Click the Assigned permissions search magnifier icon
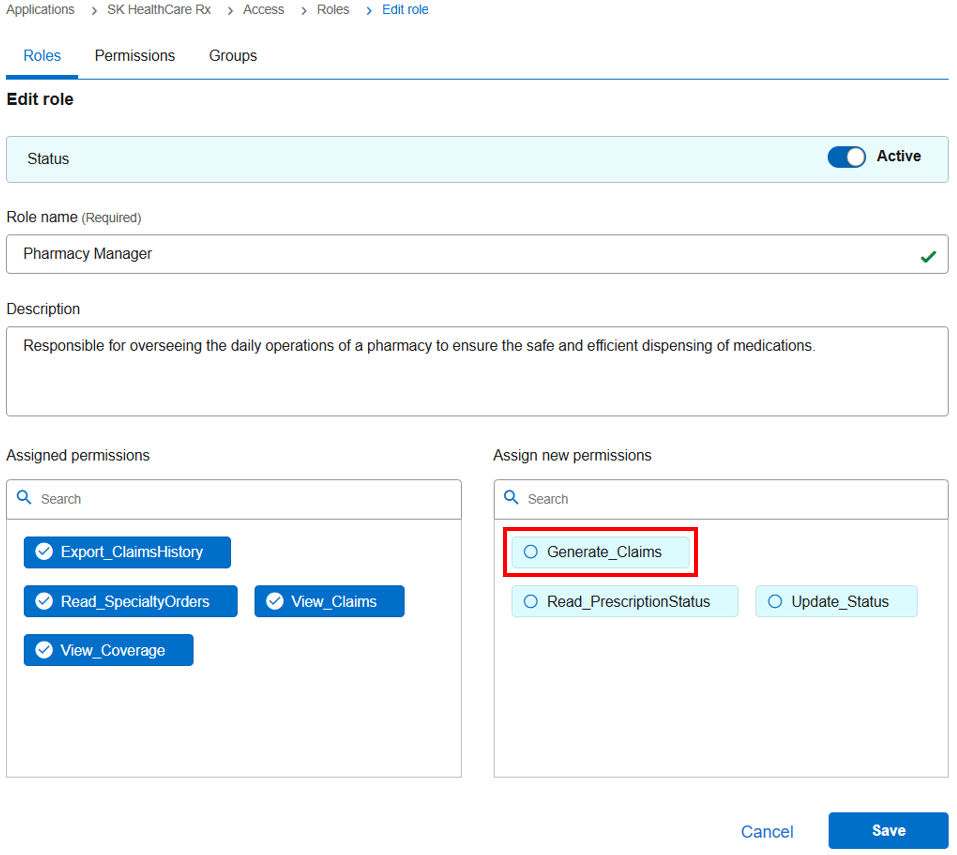 (24, 497)
